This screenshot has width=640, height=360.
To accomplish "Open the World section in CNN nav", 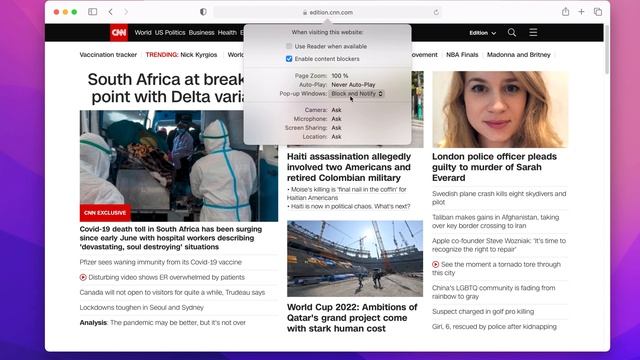I will (143, 33).
